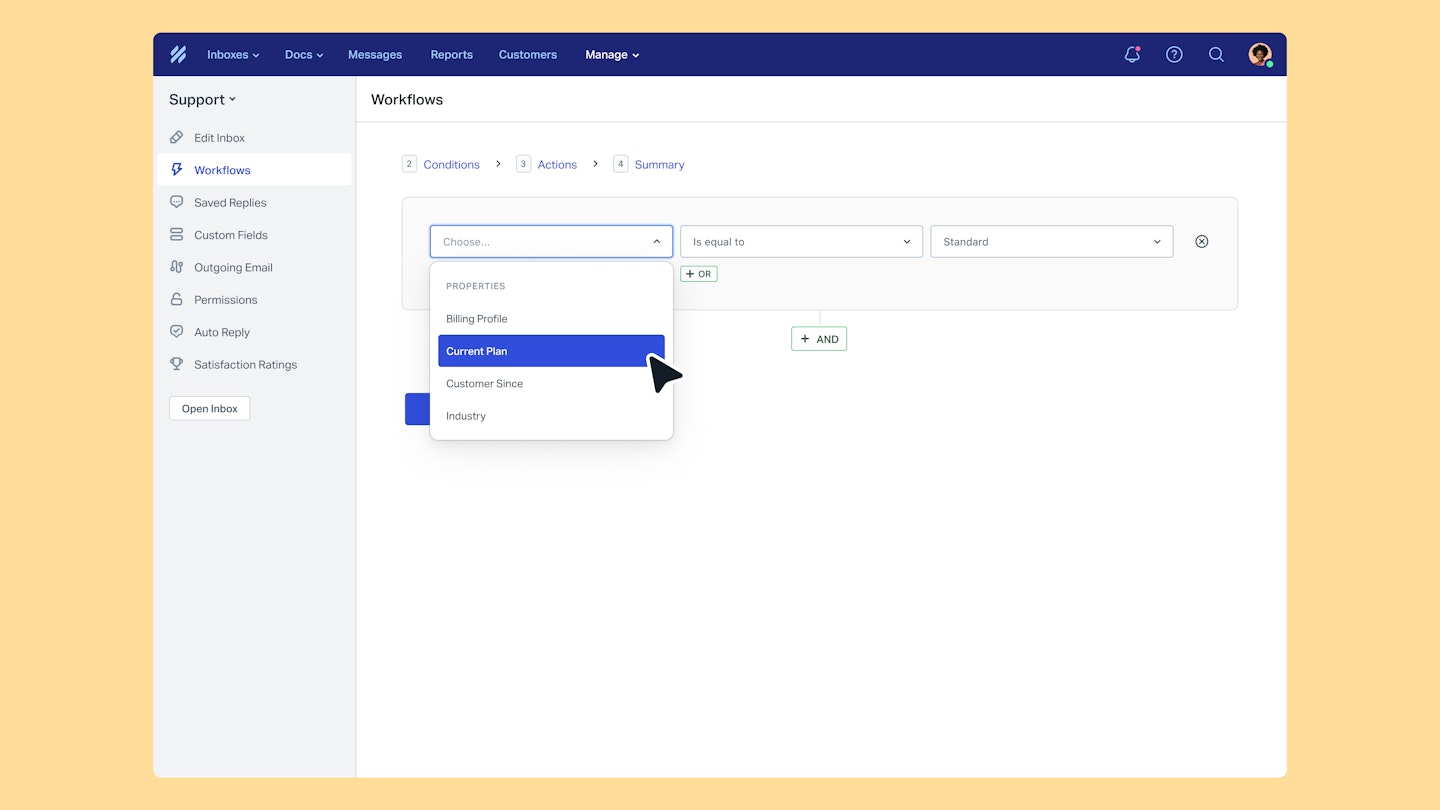Screen dimensions: 1440x810
Task: Remove the condition with the circled X
Action: pyautogui.click(x=1202, y=241)
